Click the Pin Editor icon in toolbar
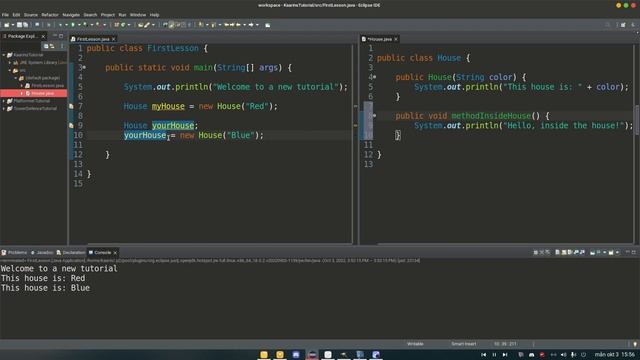Image resolution: width=640 pixels, height=360 pixels. coord(267,25)
